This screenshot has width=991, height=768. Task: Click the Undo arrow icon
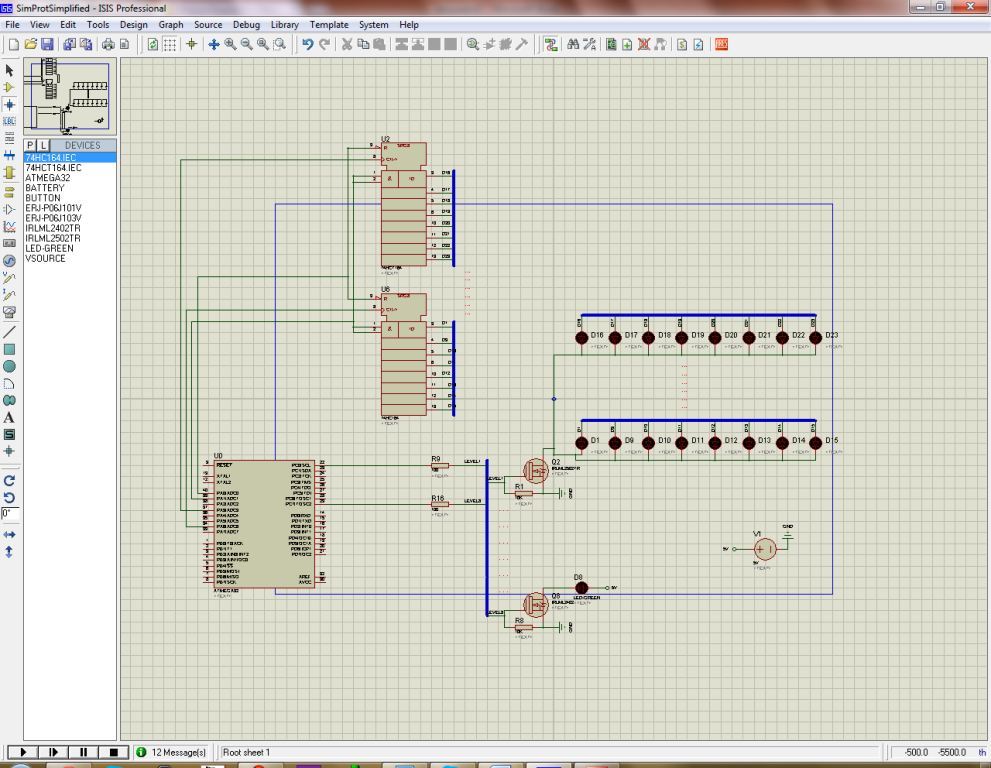click(x=308, y=44)
